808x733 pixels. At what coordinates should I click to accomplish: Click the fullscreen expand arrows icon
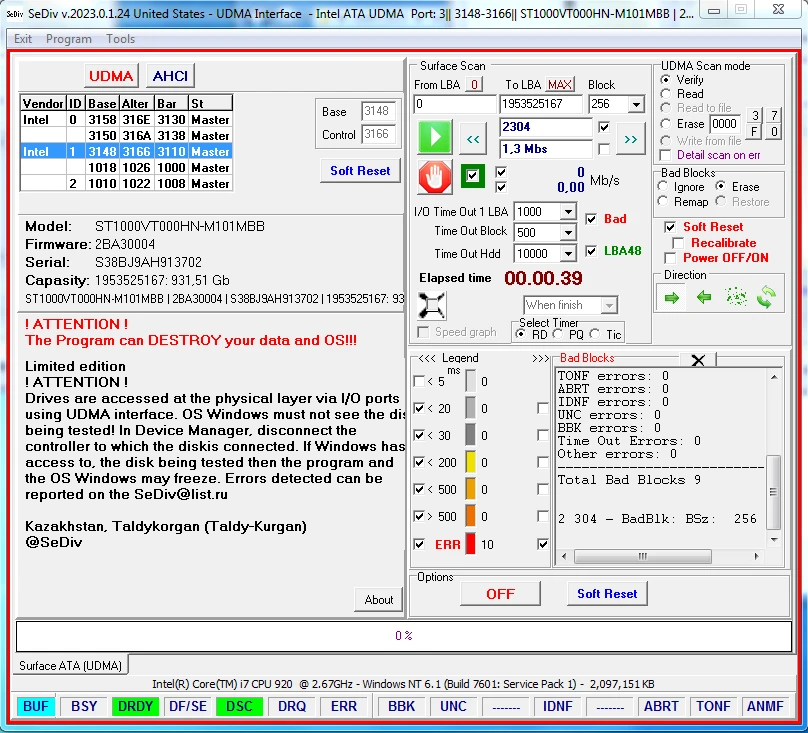point(431,306)
